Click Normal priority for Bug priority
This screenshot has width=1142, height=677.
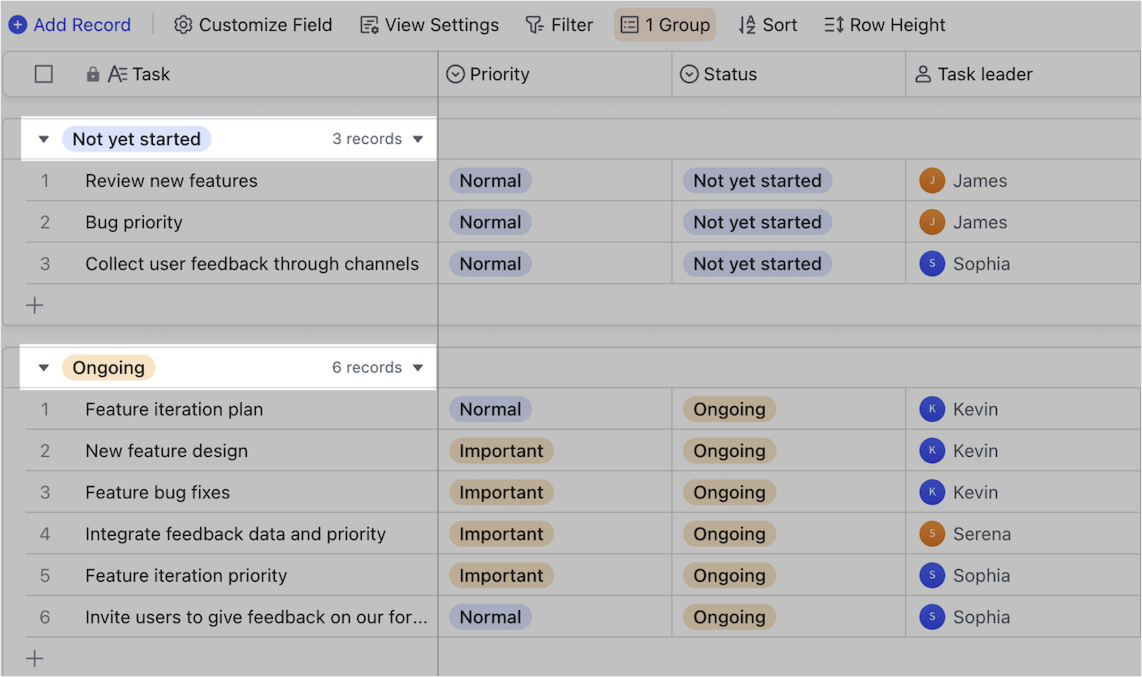point(490,222)
